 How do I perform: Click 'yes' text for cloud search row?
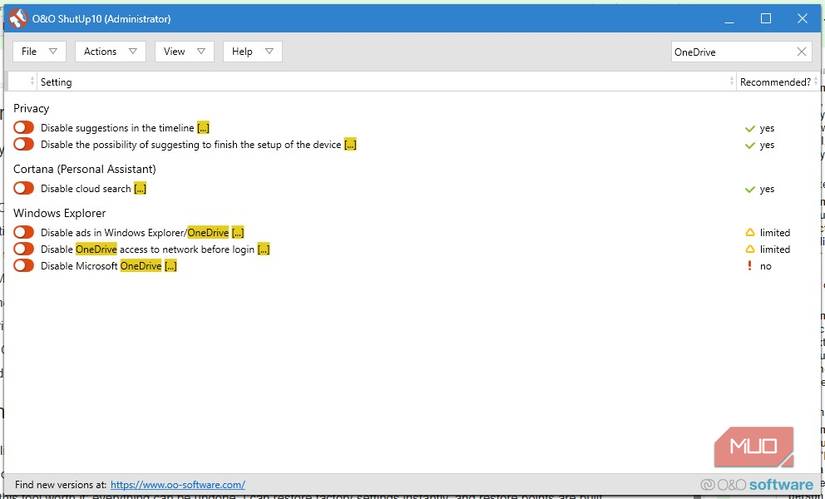(x=767, y=189)
